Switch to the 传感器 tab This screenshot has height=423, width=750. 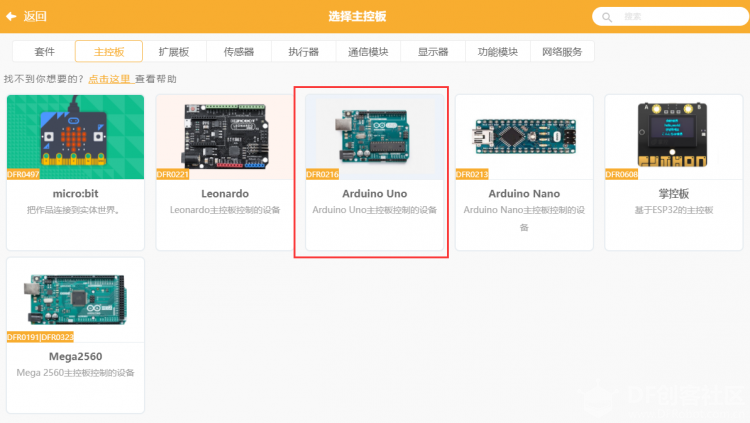[239, 52]
